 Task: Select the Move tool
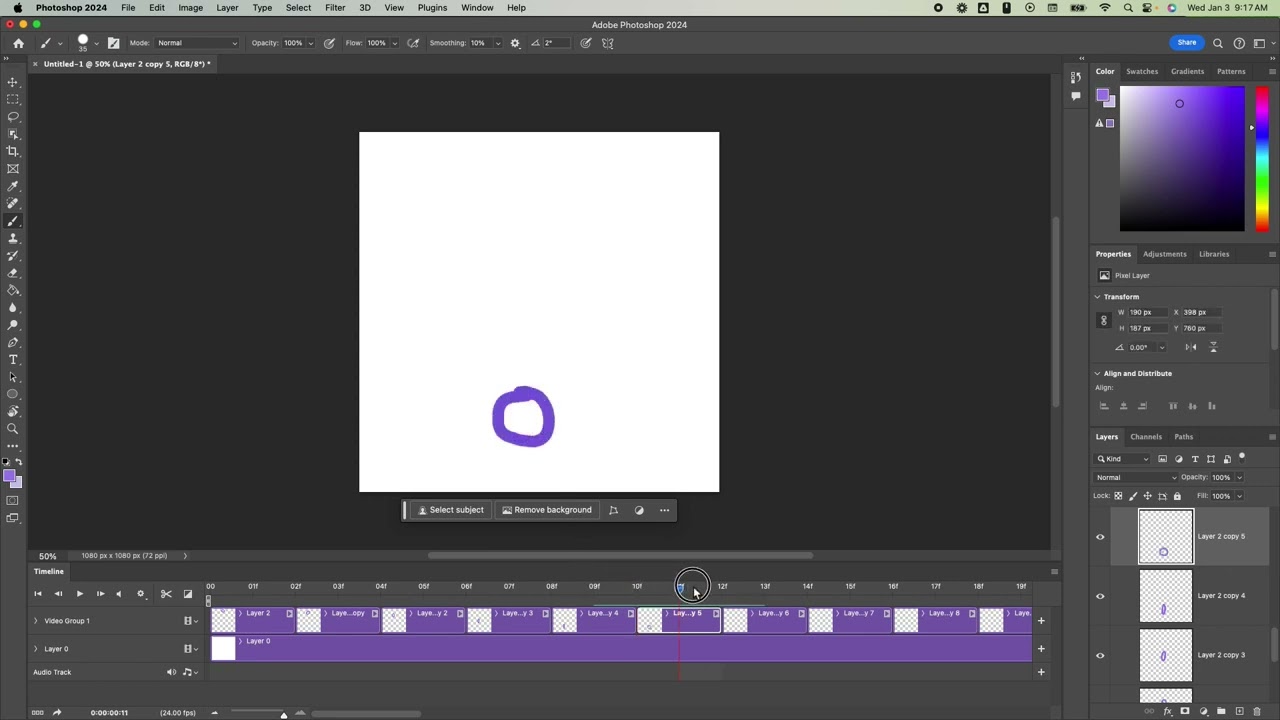(13, 82)
